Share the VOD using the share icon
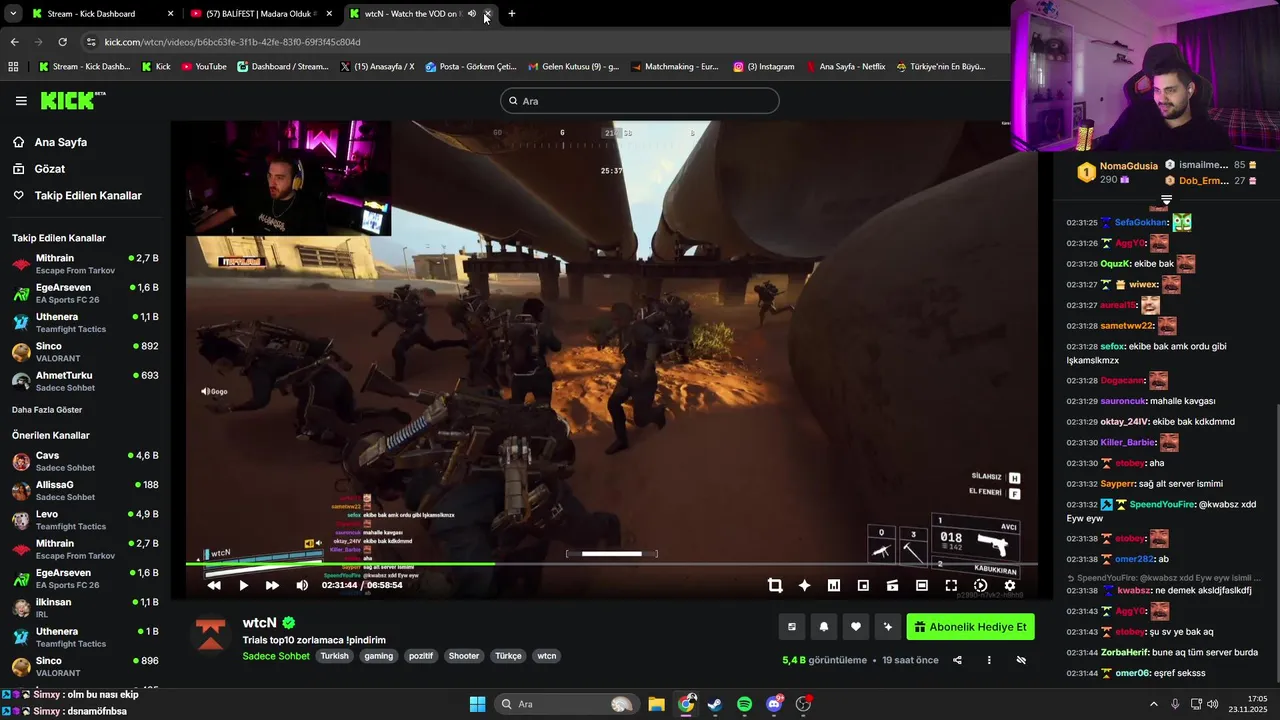 tap(957, 660)
